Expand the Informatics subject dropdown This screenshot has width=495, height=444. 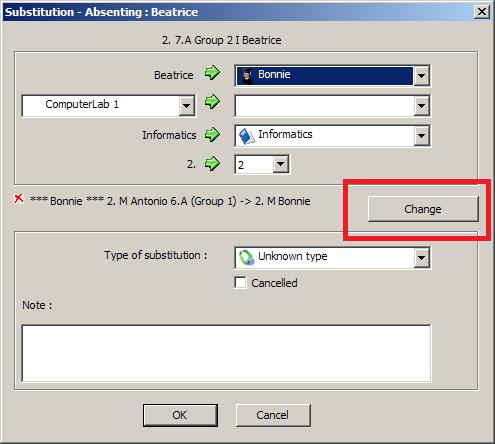421,136
